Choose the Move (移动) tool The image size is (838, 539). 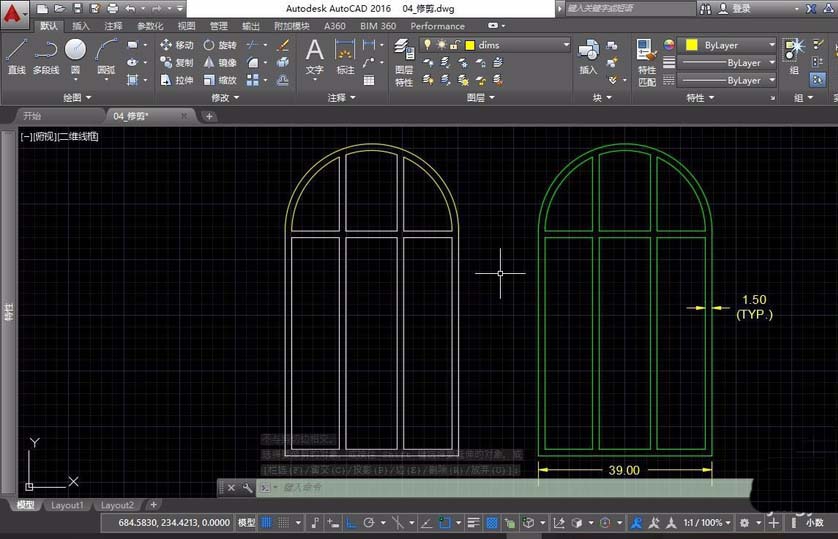coord(176,45)
